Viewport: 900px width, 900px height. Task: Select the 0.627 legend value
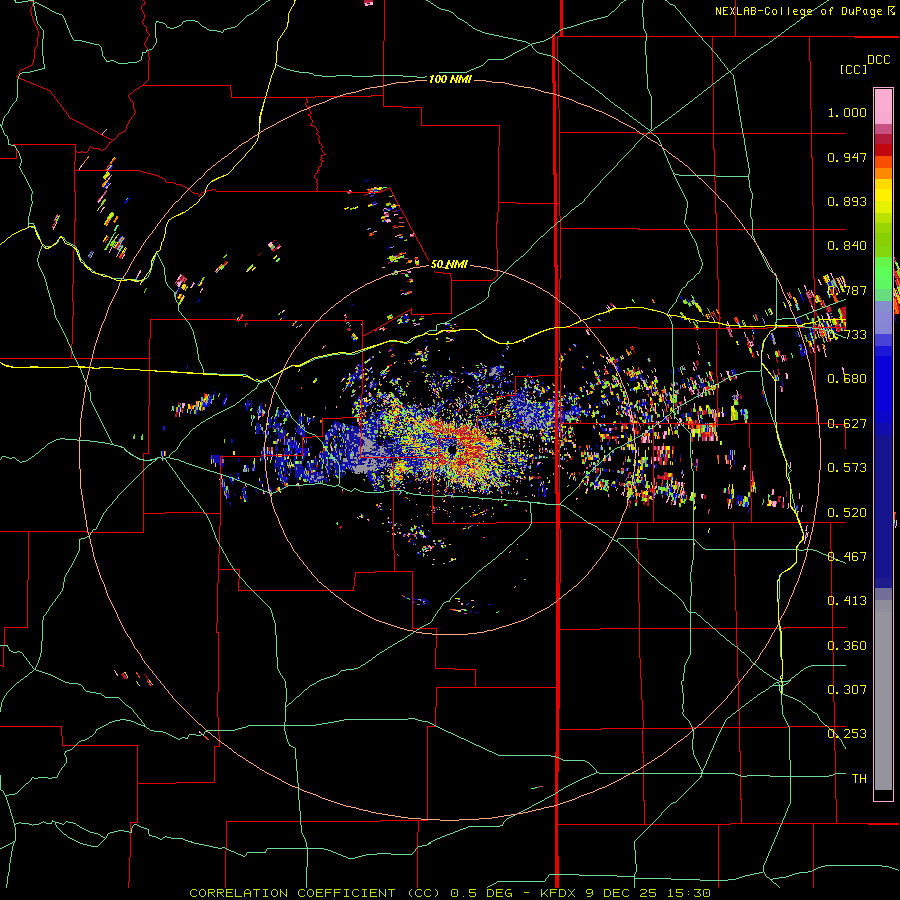[847, 423]
